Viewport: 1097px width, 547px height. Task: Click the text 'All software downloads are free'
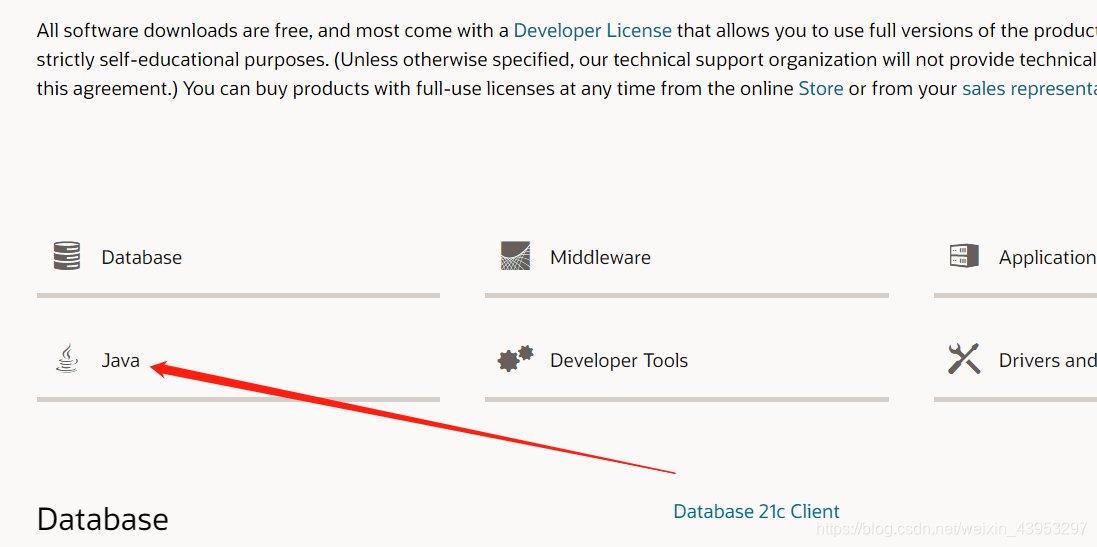173,31
